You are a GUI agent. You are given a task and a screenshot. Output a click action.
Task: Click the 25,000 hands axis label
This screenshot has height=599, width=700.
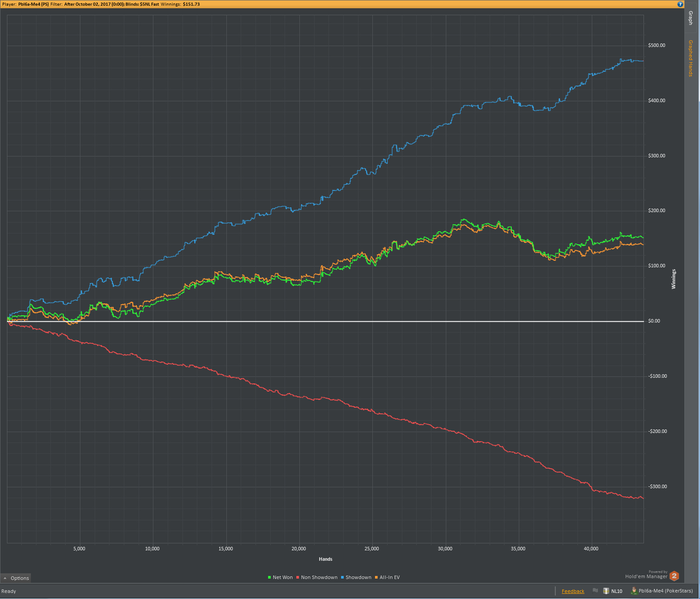(371, 549)
